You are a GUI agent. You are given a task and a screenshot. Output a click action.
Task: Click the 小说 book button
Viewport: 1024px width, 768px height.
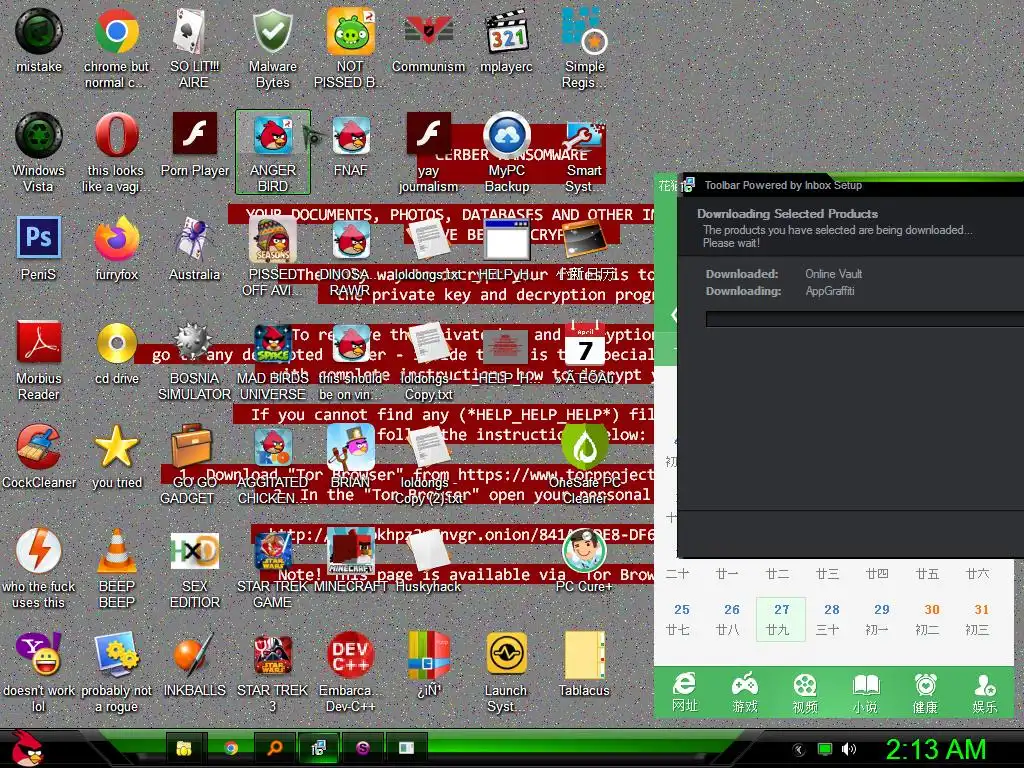(x=865, y=692)
